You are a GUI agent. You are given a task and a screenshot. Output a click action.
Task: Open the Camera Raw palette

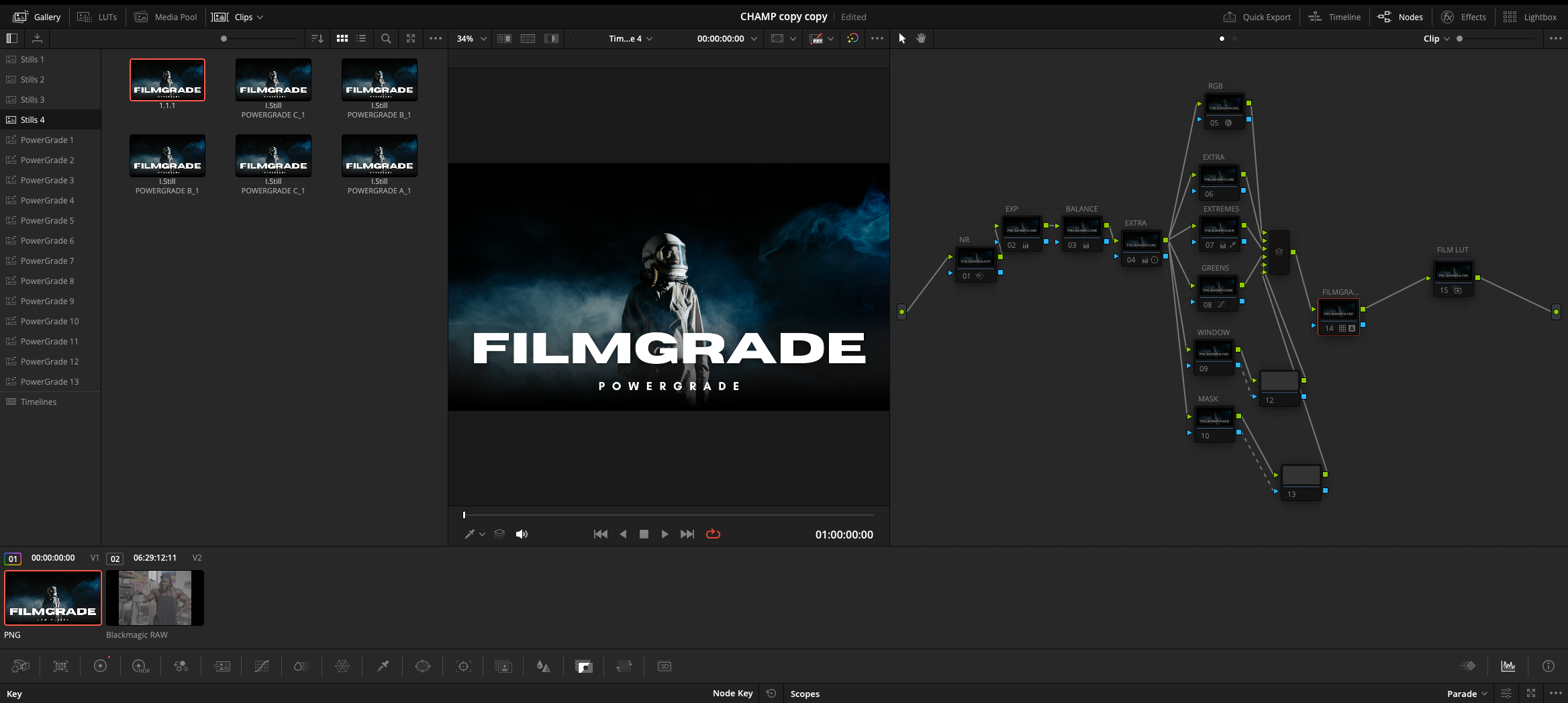click(20, 666)
